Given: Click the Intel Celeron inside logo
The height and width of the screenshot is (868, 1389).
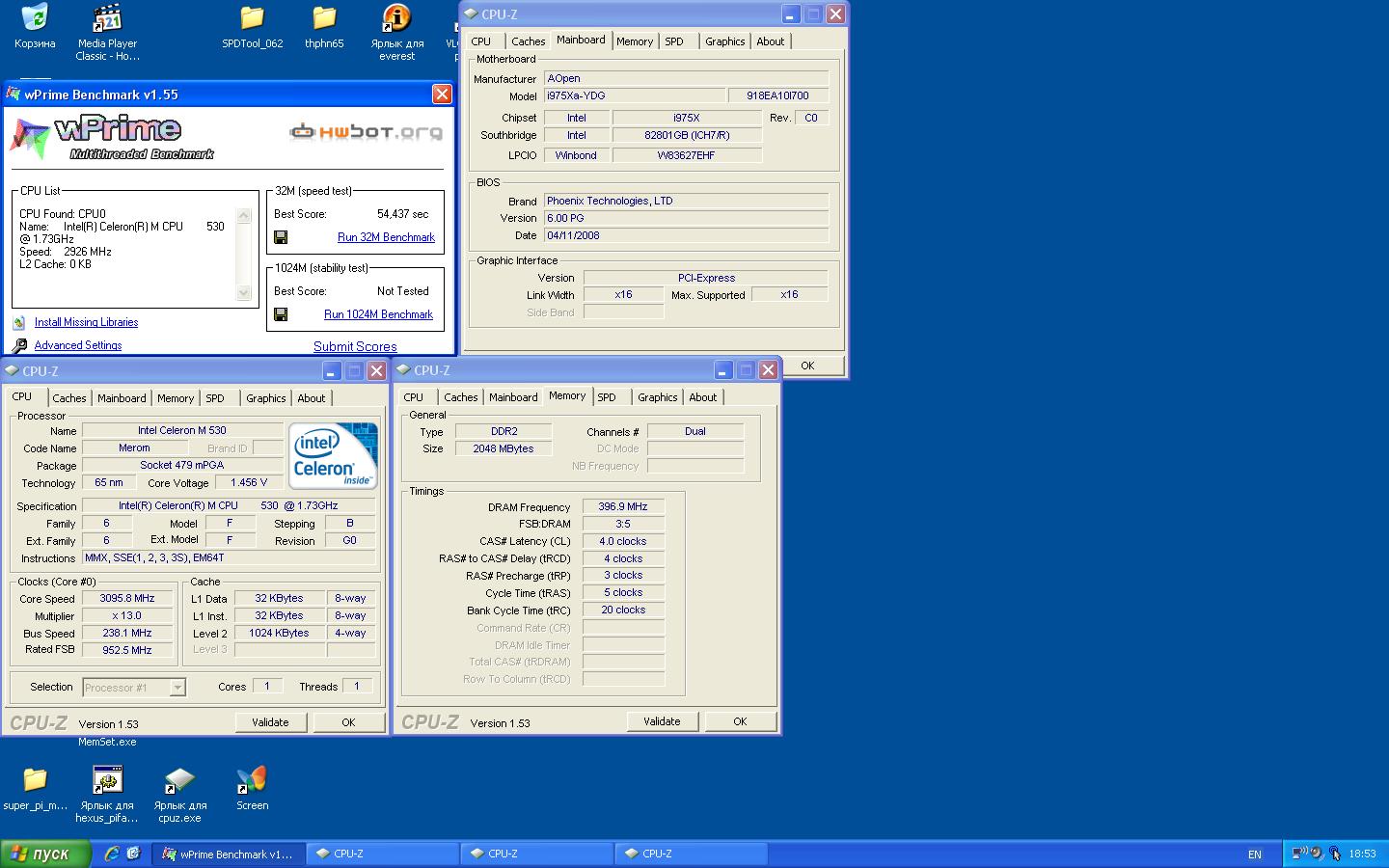Looking at the screenshot, I should pyautogui.click(x=334, y=455).
